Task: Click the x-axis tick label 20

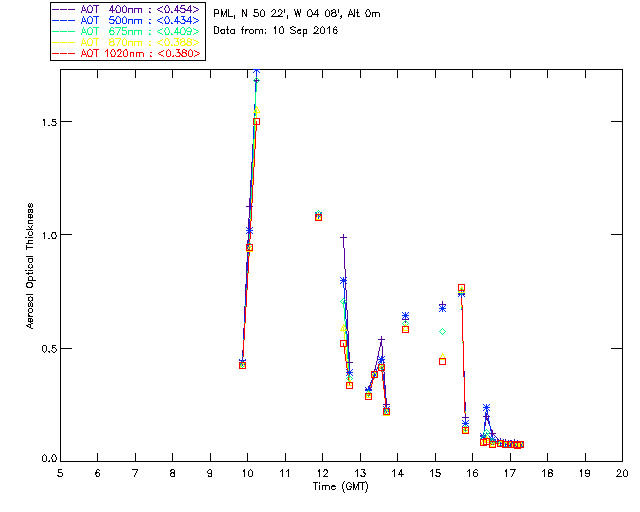Action: 622,473
